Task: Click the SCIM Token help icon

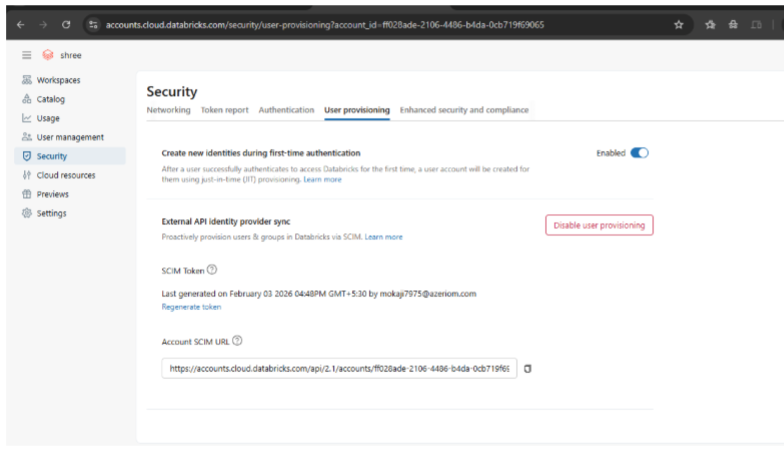Action: [212, 269]
